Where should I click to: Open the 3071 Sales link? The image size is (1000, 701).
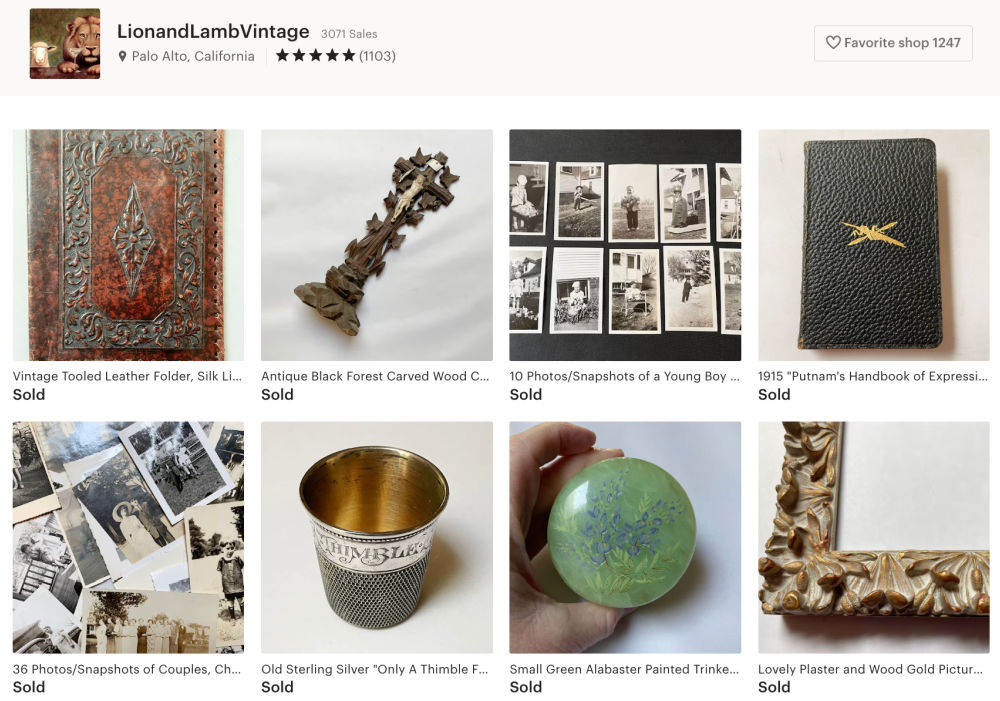(x=349, y=34)
